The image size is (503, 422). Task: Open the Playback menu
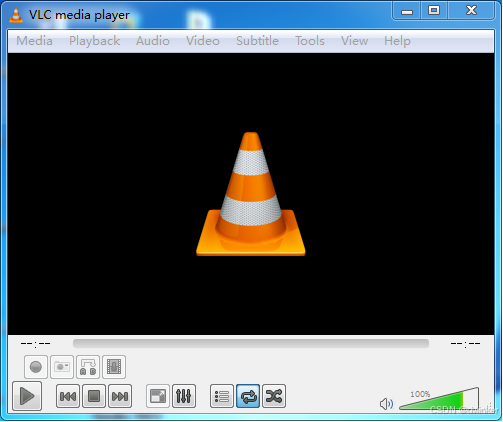pyautogui.click(x=94, y=41)
